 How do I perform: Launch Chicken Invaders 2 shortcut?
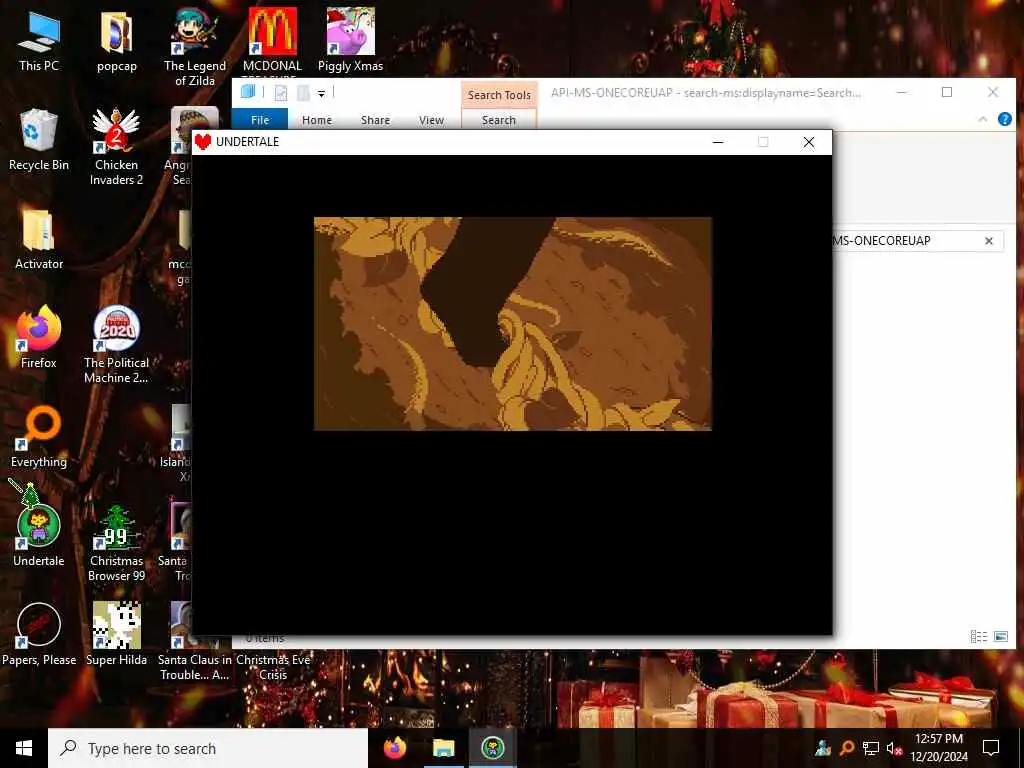(116, 148)
